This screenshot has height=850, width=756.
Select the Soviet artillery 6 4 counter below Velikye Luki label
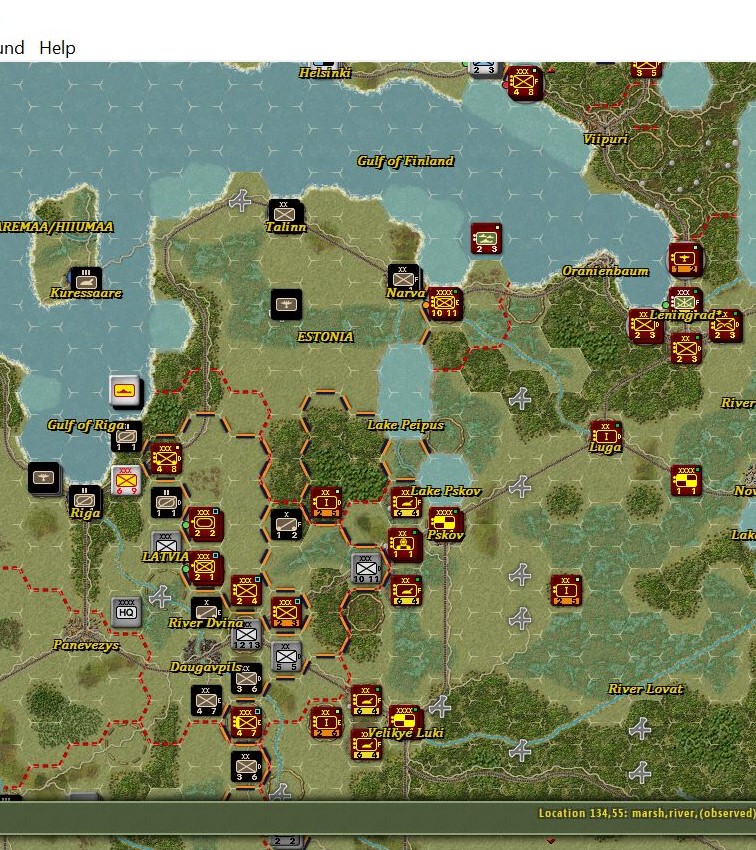366,744
